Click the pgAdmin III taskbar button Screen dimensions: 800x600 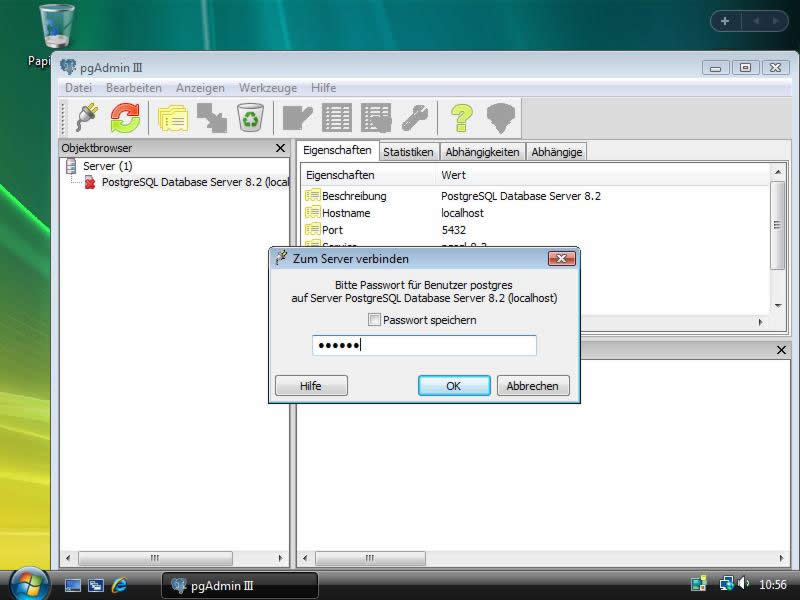pos(240,585)
